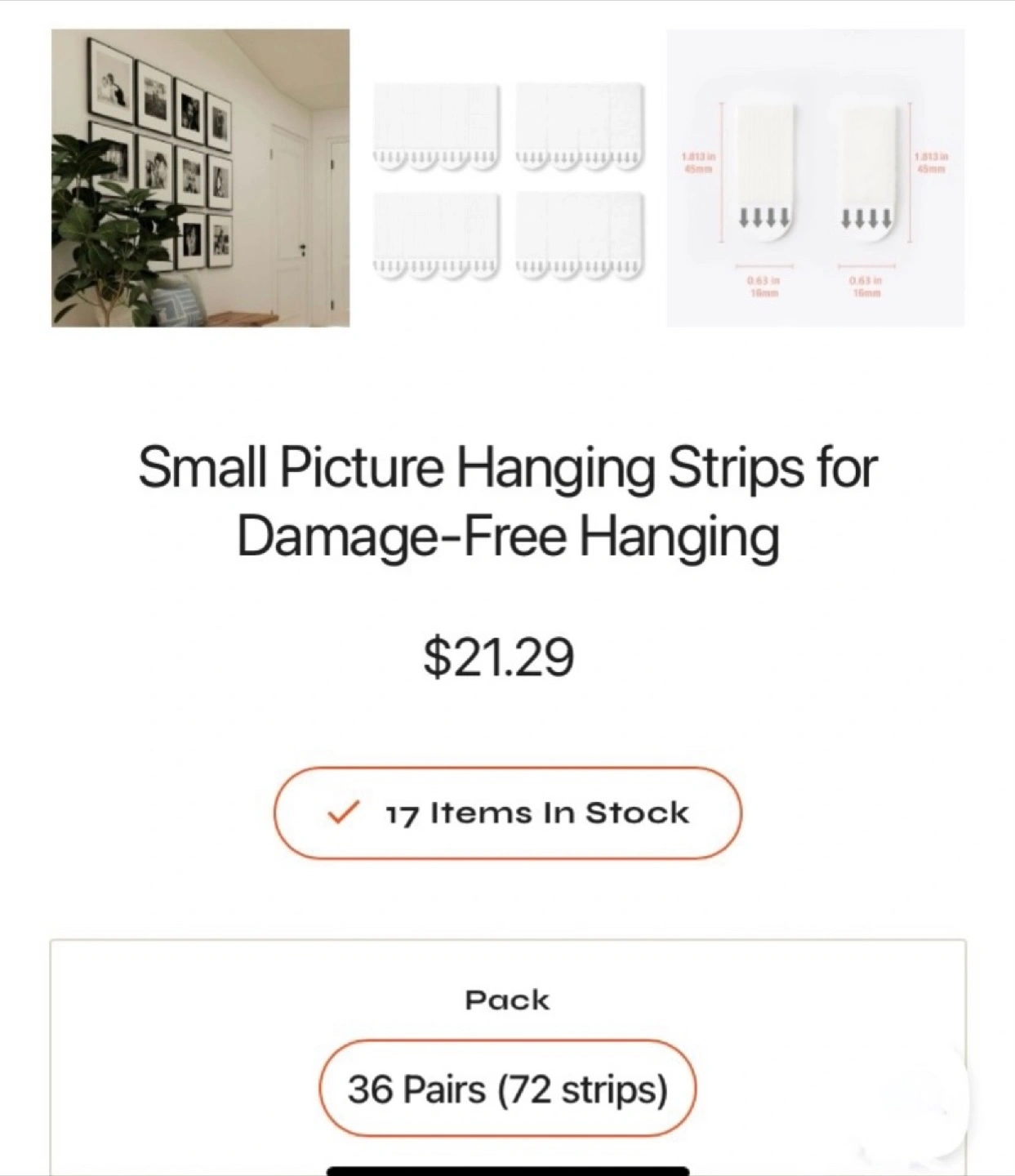
Task: Select the 36 Pairs (72 strips) pack option
Action: 507,1089
